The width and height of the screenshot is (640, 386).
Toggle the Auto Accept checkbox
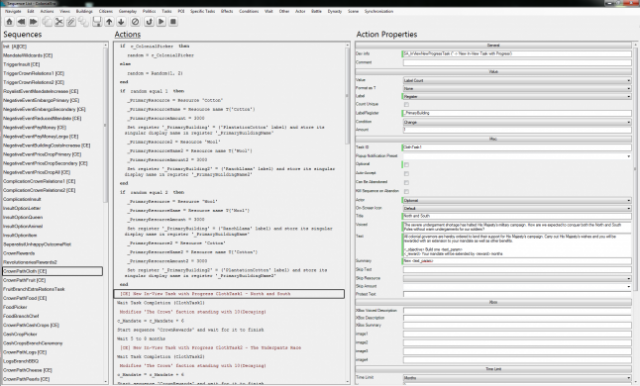[x=406, y=173]
